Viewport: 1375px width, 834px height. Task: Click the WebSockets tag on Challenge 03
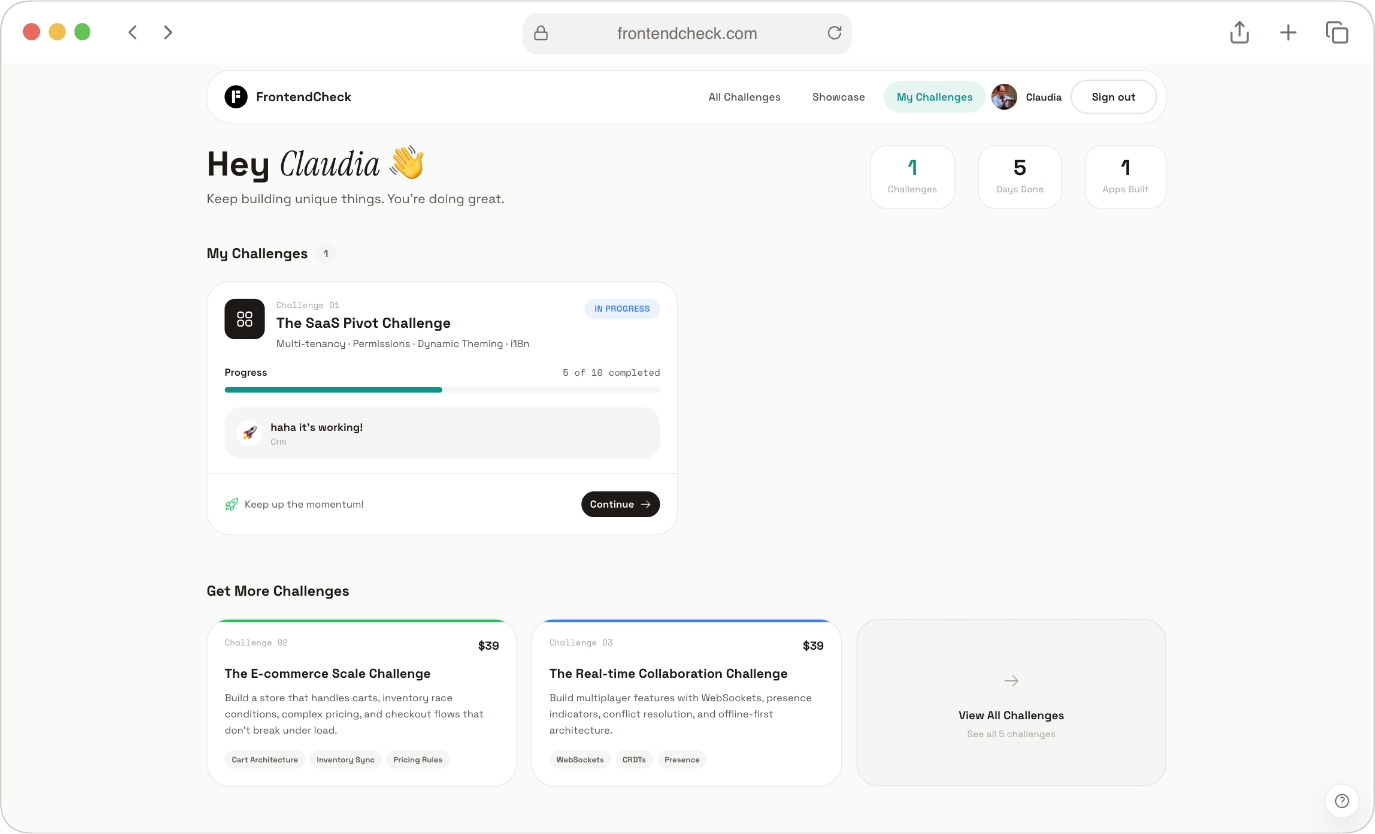click(x=580, y=759)
